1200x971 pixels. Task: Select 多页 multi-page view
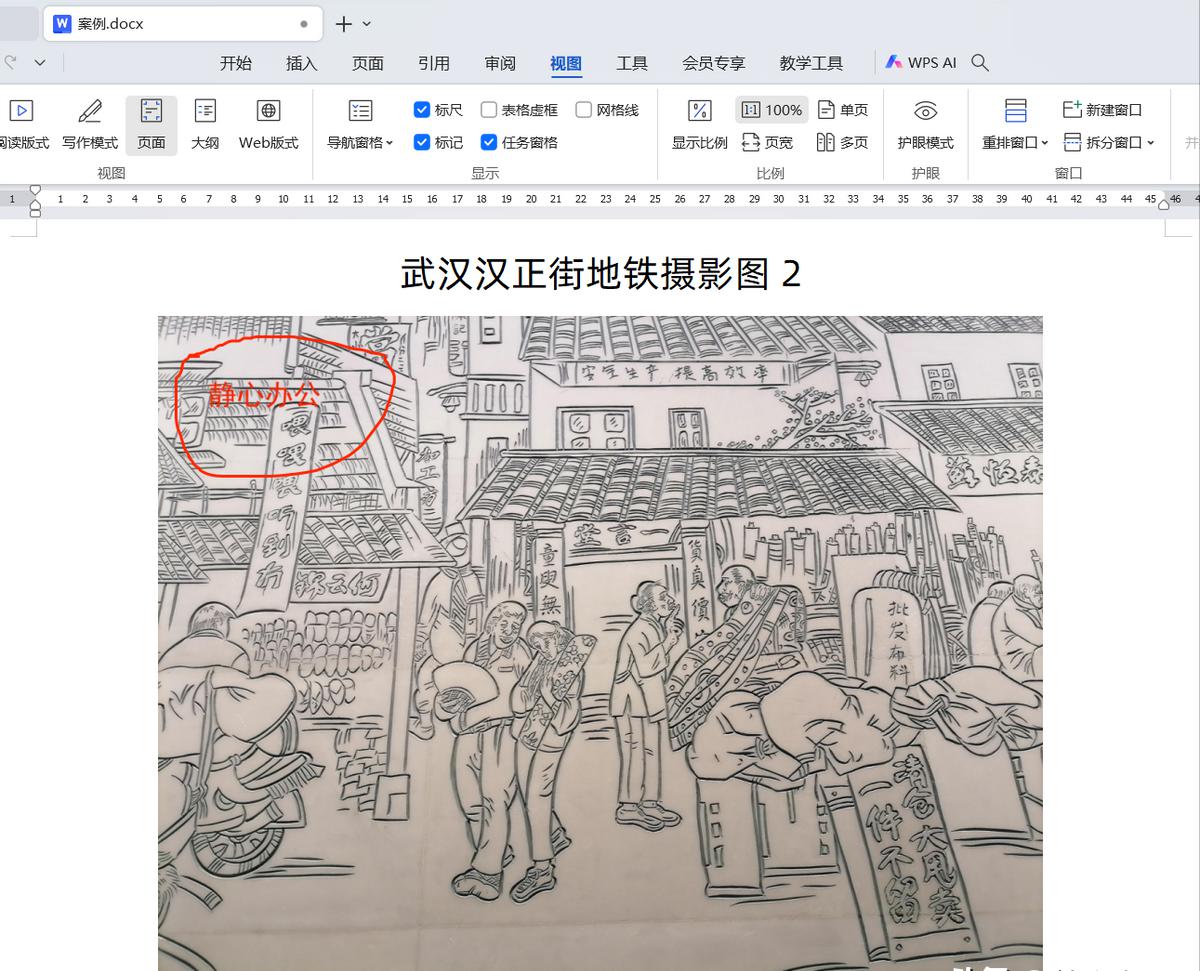click(x=843, y=143)
